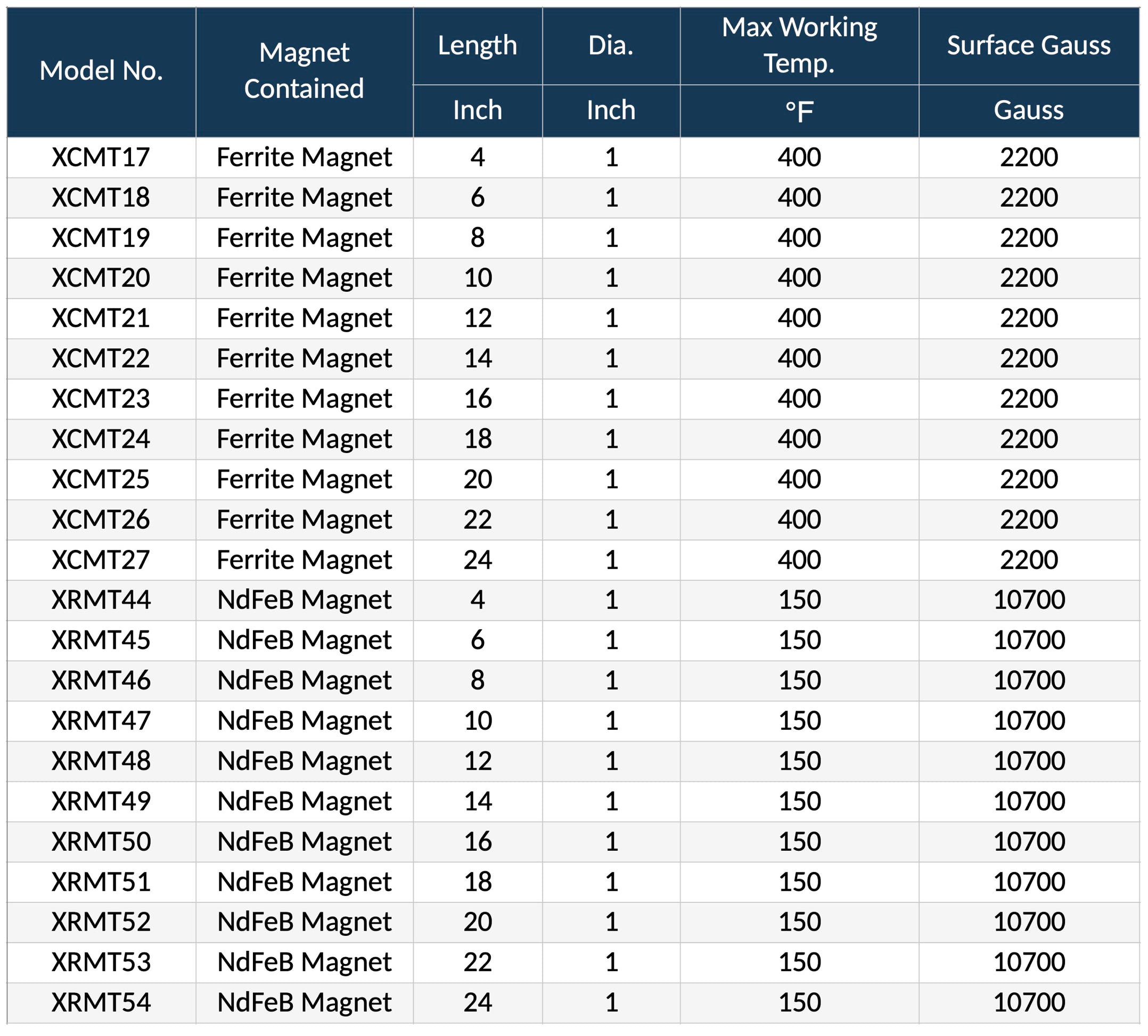Click the Gauss unit header cell
Image resolution: width=1148 pixels, height=1036 pixels.
(1029, 111)
